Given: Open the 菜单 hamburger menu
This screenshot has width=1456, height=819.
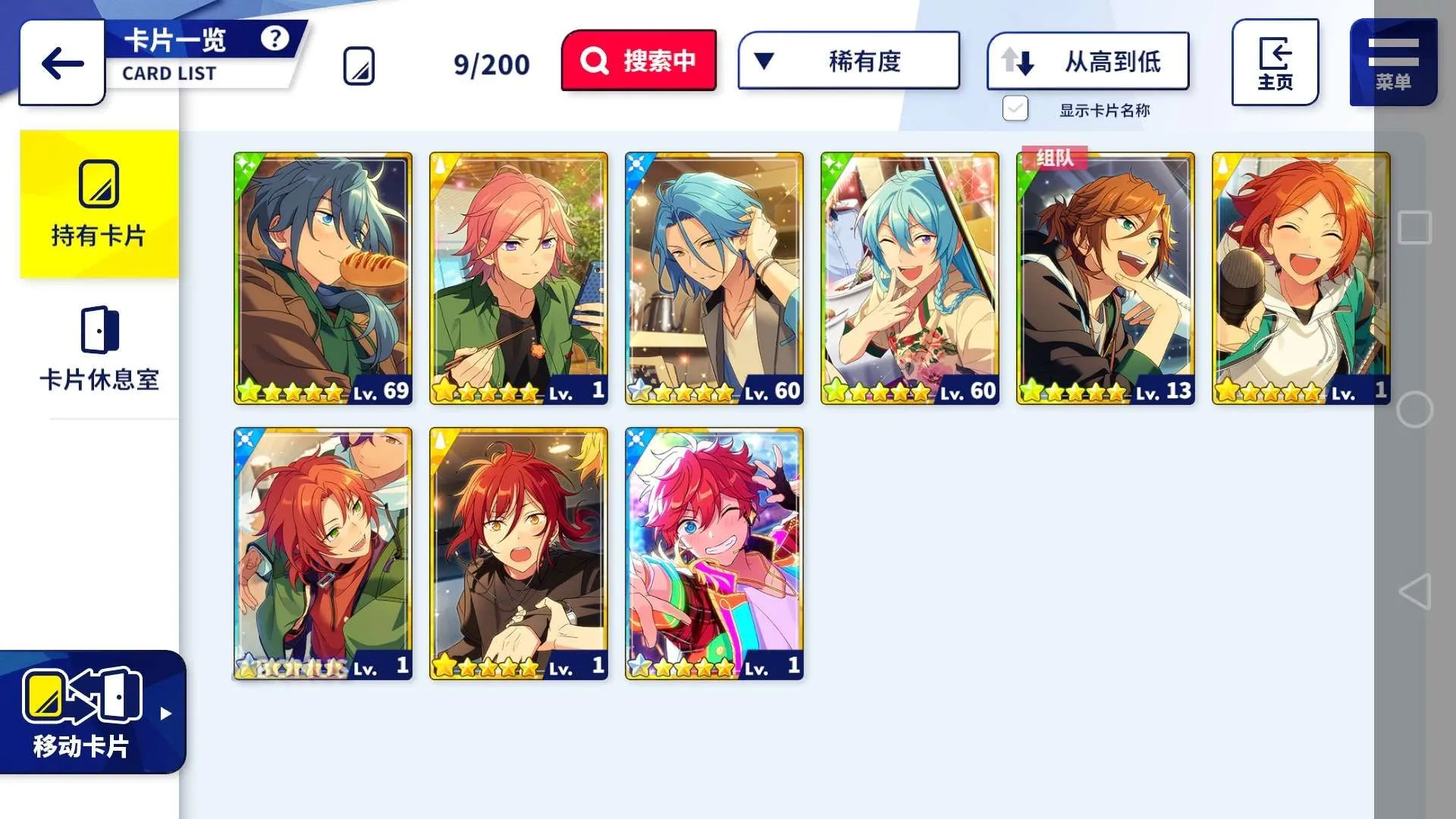Looking at the screenshot, I should click(1393, 62).
